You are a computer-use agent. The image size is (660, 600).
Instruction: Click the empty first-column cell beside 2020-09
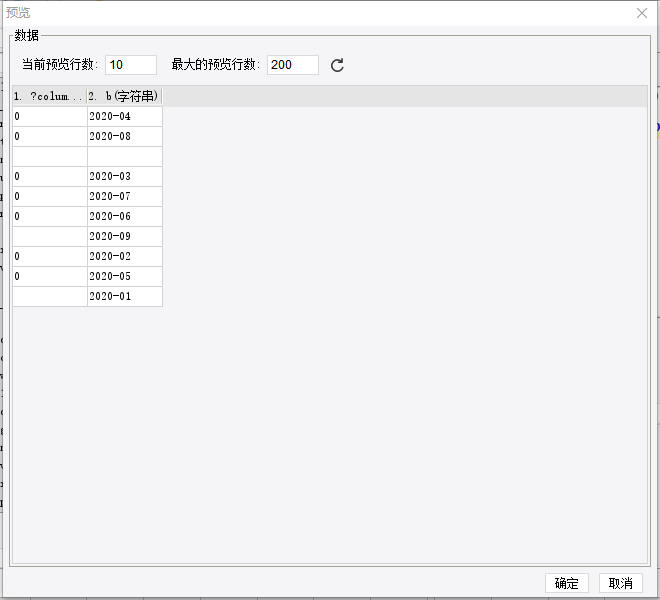pyautogui.click(x=50, y=236)
